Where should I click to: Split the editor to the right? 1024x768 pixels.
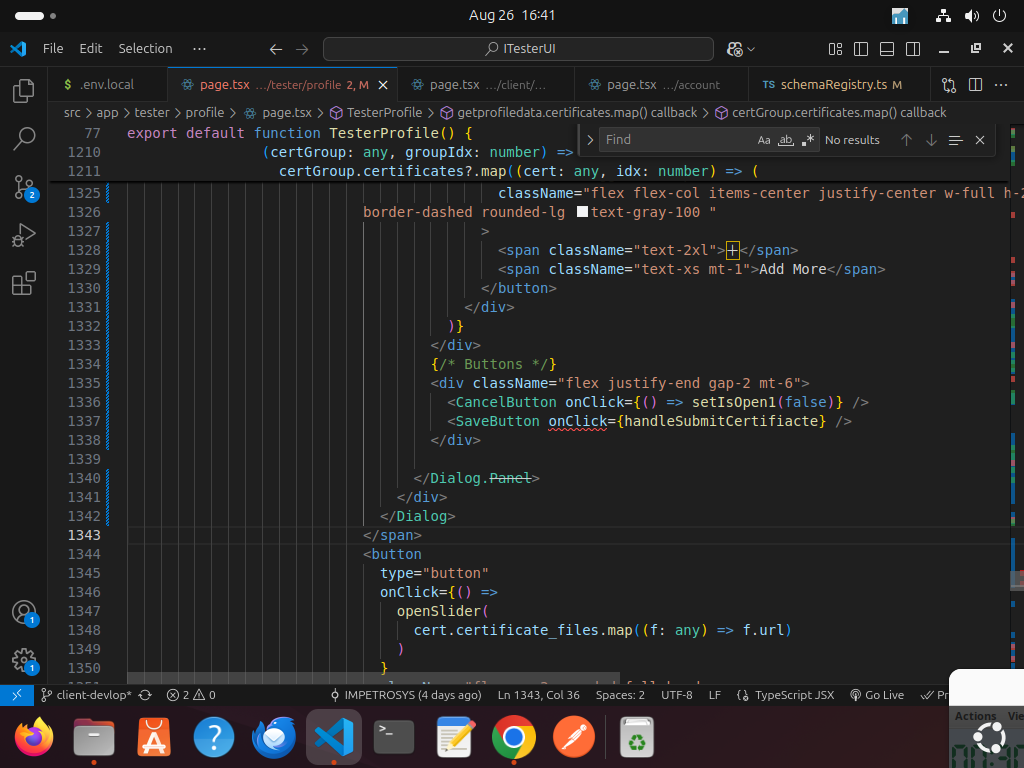[975, 85]
